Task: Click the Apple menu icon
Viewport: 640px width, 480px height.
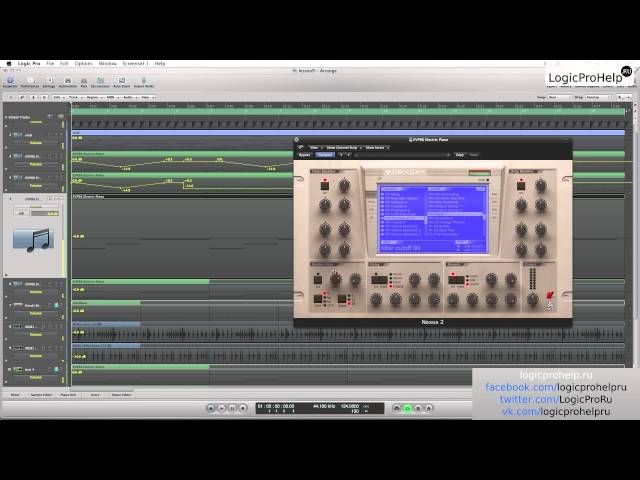Action: click(9, 64)
